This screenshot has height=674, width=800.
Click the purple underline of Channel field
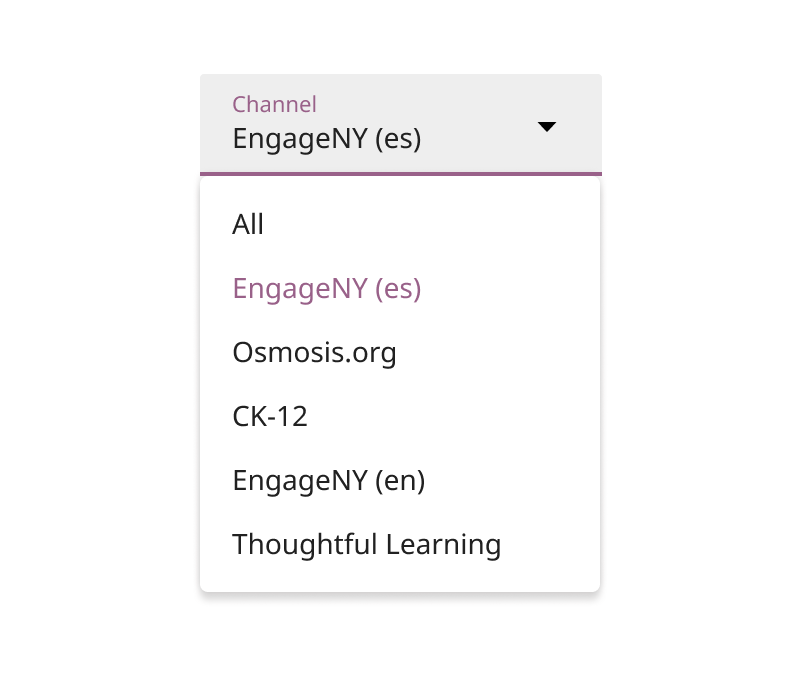coord(400,174)
